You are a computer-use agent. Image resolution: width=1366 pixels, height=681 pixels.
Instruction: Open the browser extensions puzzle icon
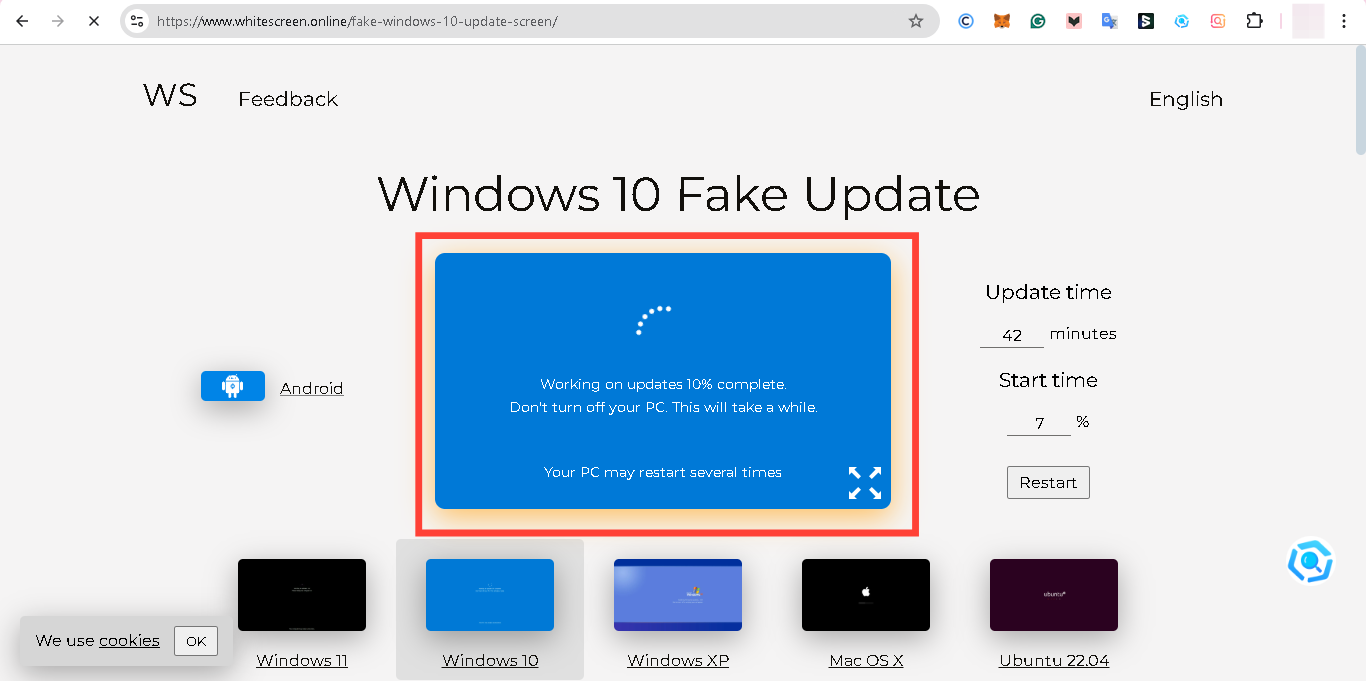(1254, 20)
